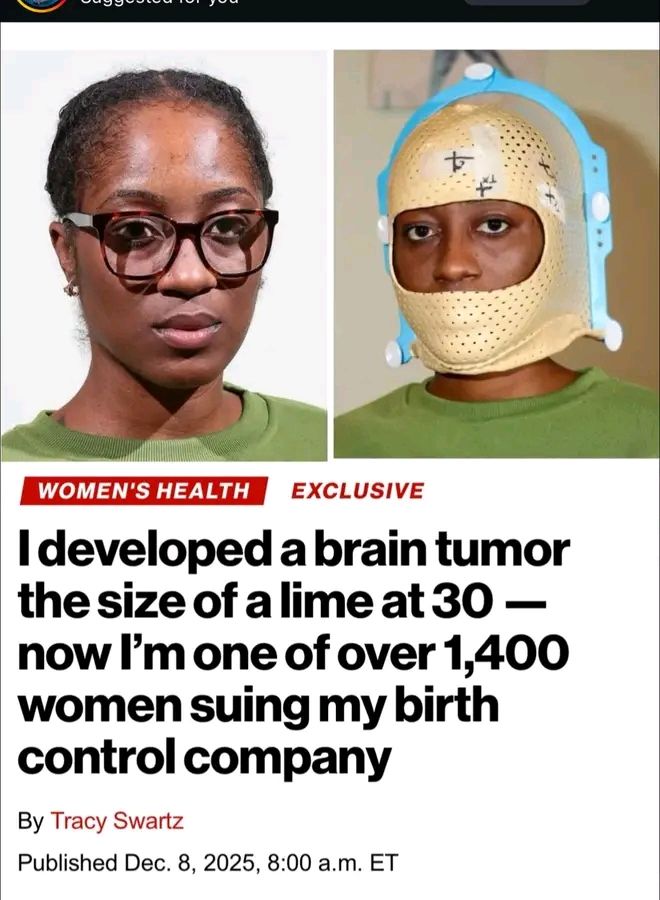Tap the tortoiseshell glasses in left photo
660x900 pixels.
(171, 241)
